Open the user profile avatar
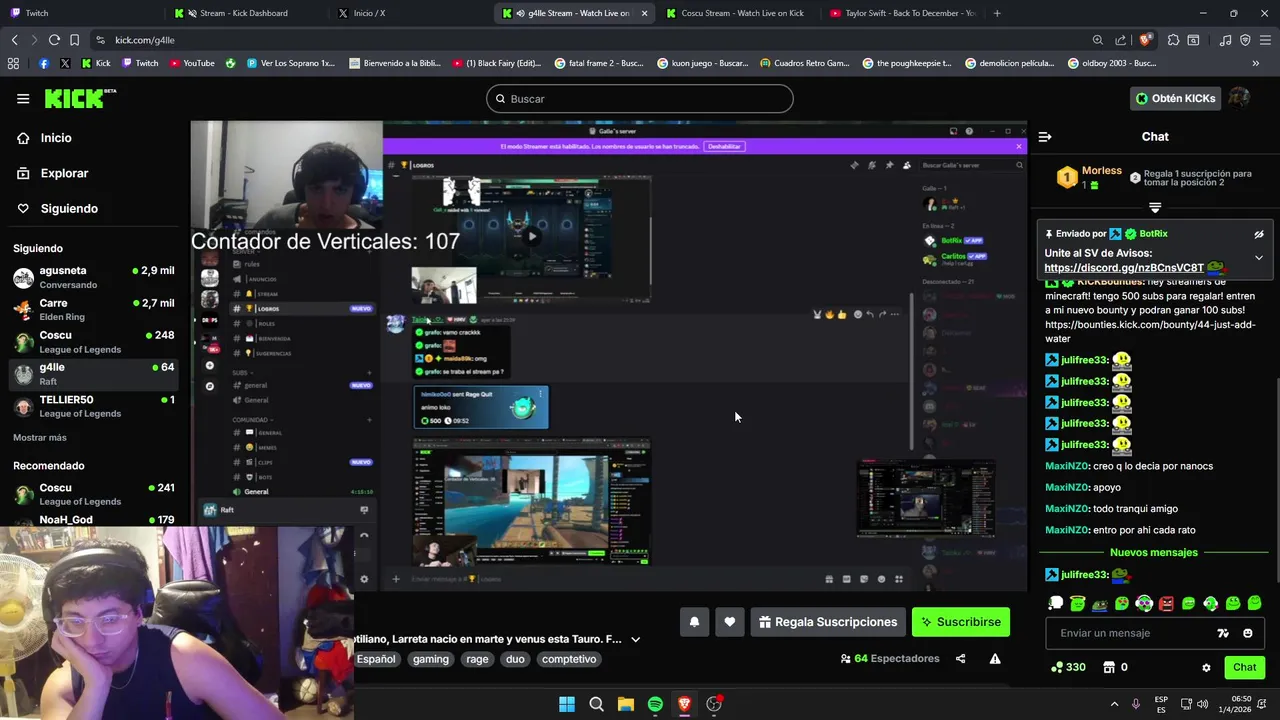1280x720 pixels. click(x=1239, y=98)
